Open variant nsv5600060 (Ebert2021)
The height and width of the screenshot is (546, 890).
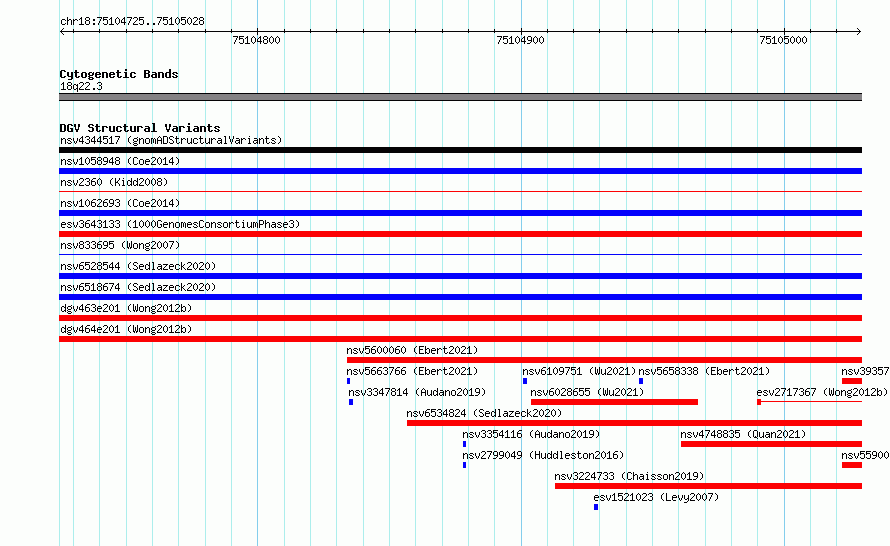[x=412, y=350]
